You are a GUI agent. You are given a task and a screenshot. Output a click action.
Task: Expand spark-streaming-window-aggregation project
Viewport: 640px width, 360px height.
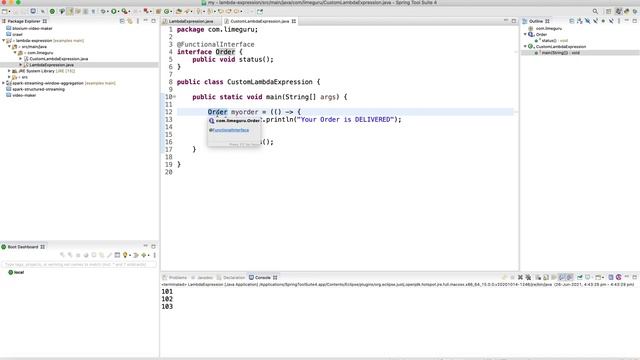(4, 83)
